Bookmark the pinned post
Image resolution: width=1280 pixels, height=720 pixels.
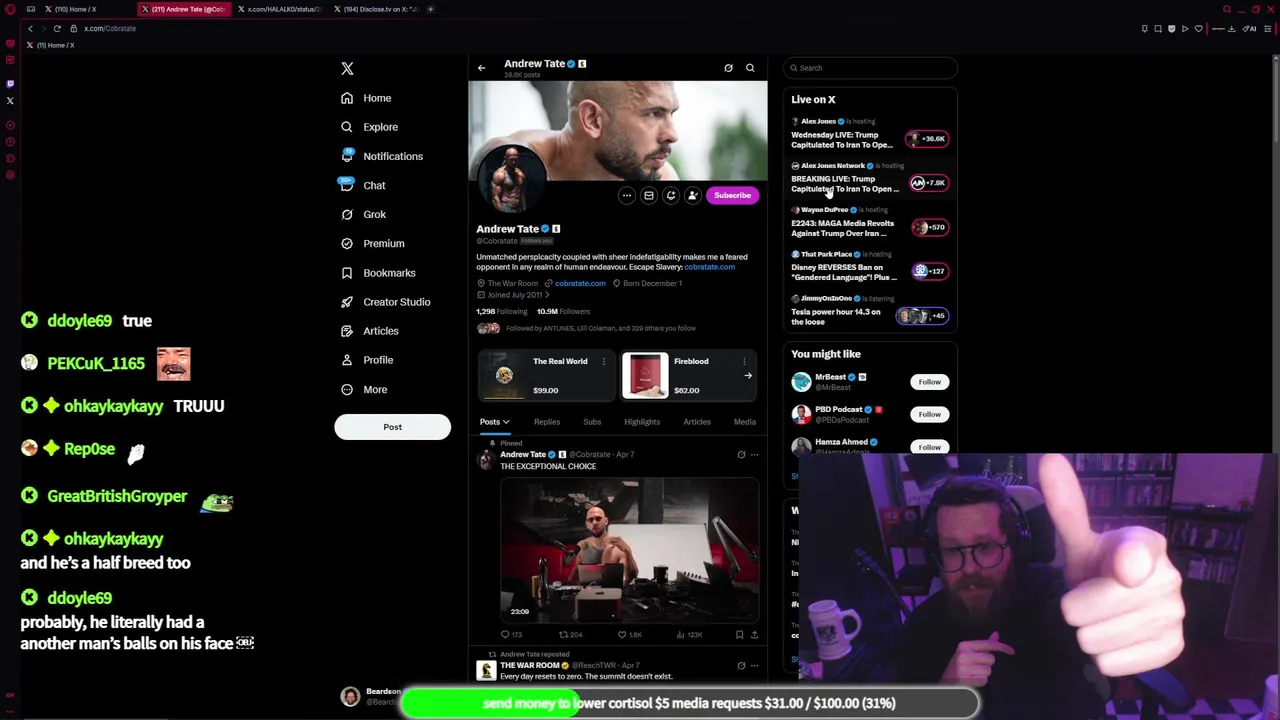(739, 635)
